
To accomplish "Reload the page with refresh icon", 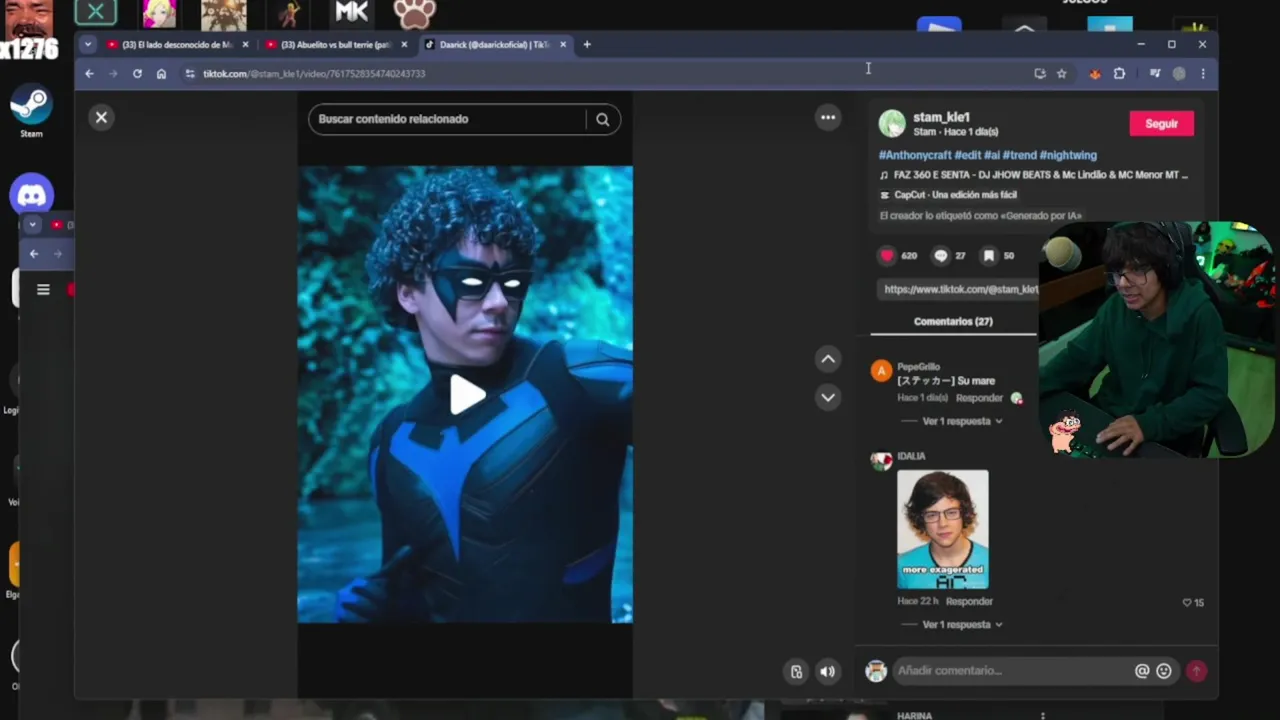I will tap(137, 73).
